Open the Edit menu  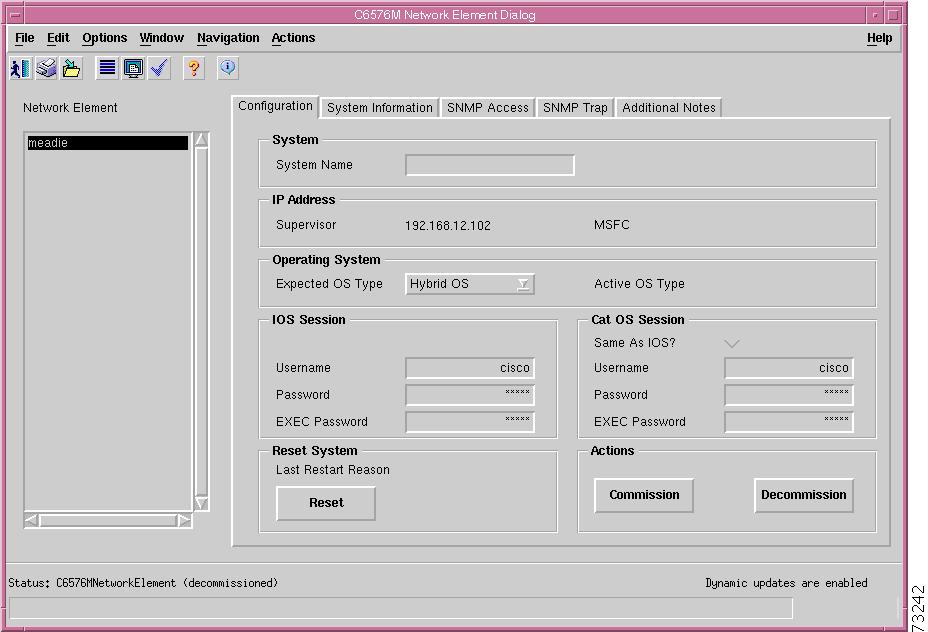58,38
